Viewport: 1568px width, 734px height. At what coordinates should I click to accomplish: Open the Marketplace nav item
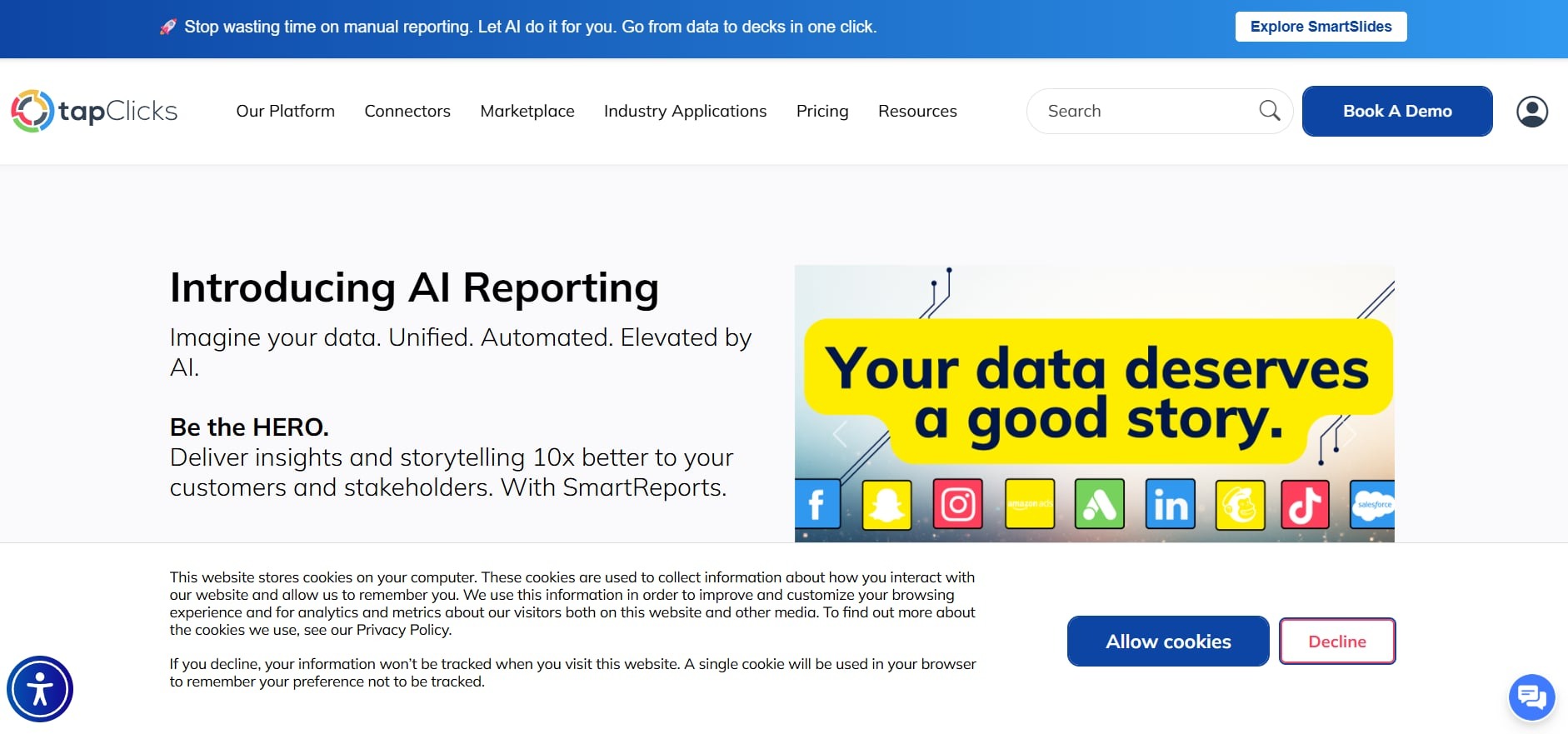pos(527,111)
